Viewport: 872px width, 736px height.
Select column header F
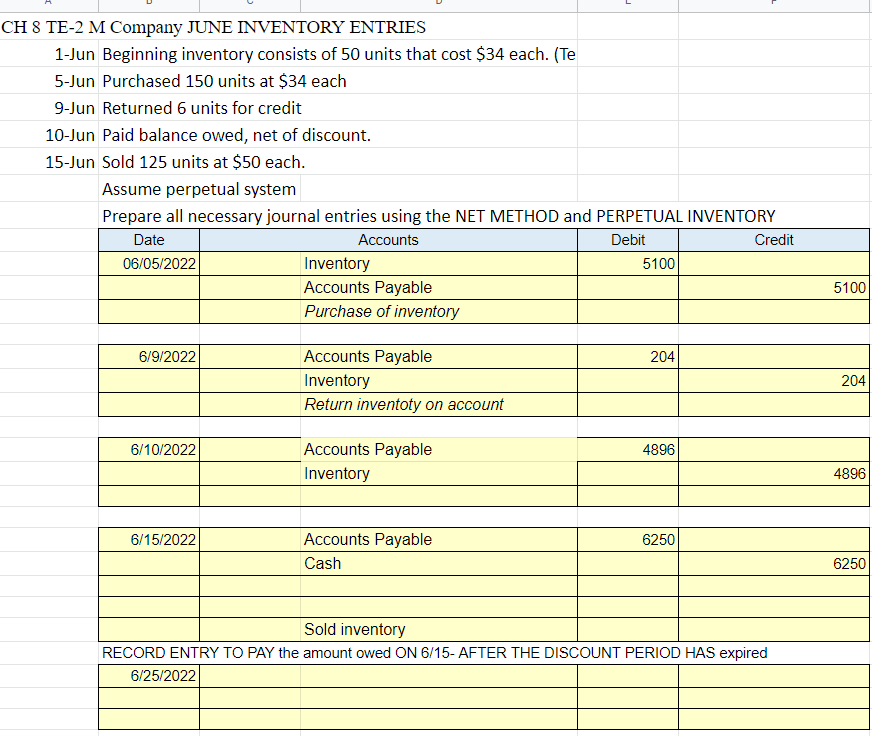(x=773, y=5)
